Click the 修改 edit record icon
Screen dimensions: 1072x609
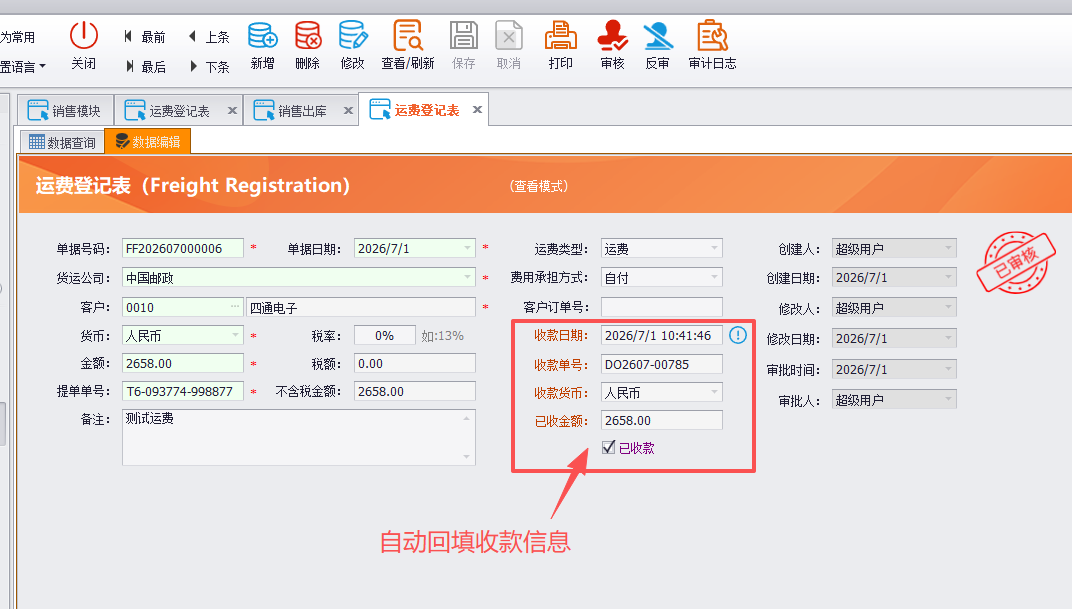(x=353, y=35)
